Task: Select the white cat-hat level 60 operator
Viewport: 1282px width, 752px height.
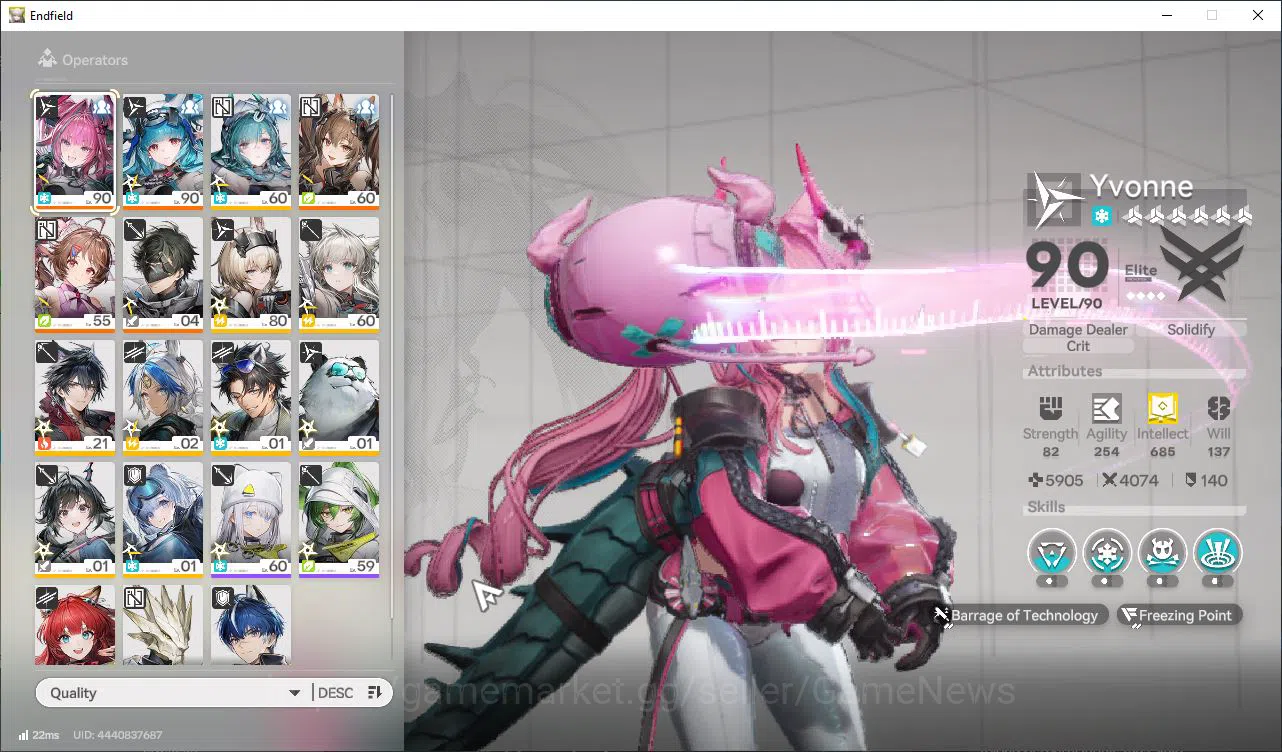Action: coord(251,520)
